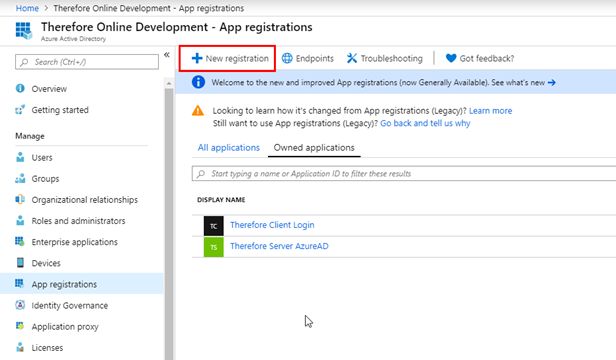Open the Endpoints toolbar item

308,59
